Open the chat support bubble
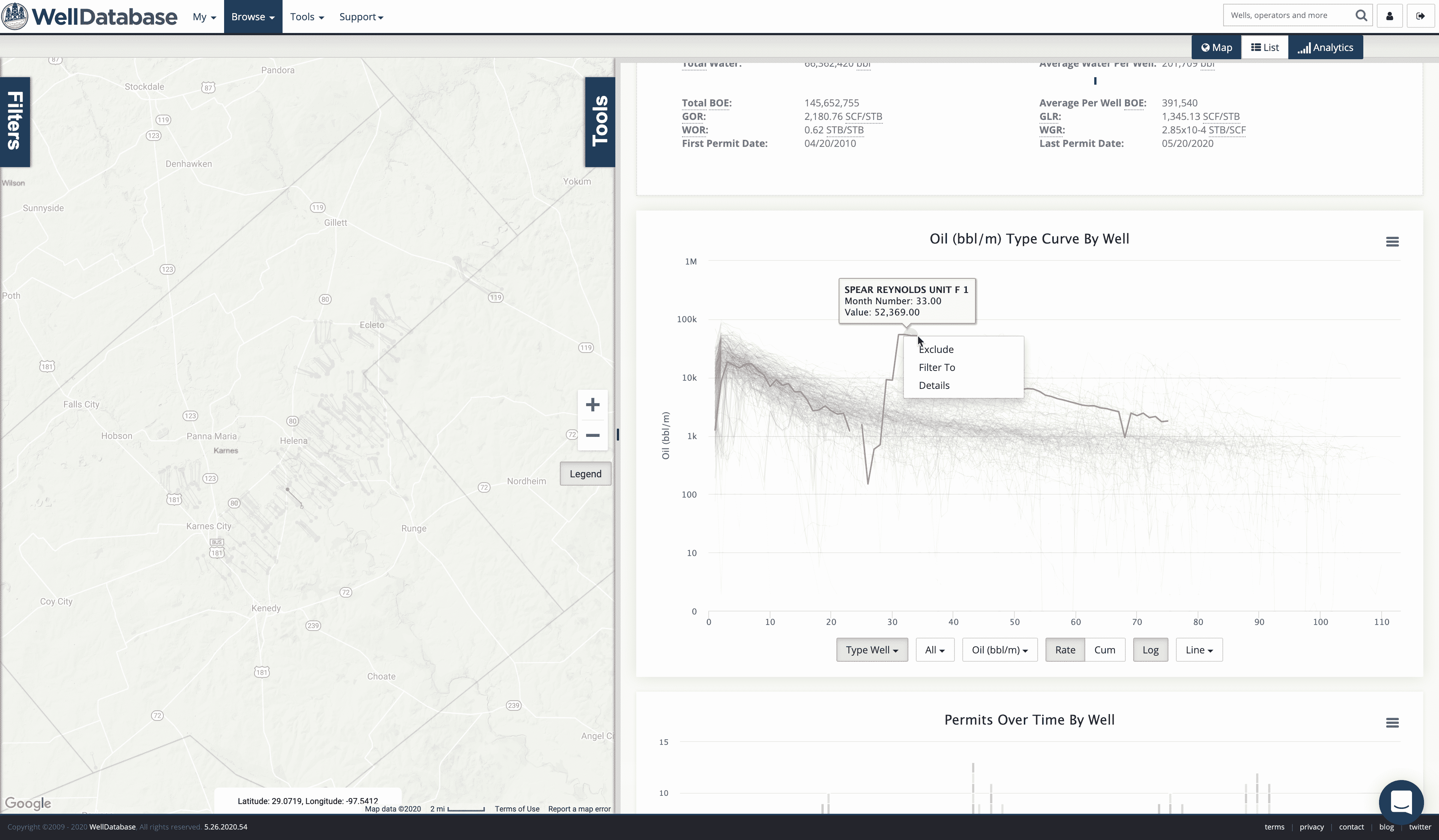1439x840 pixels. 1401,802
